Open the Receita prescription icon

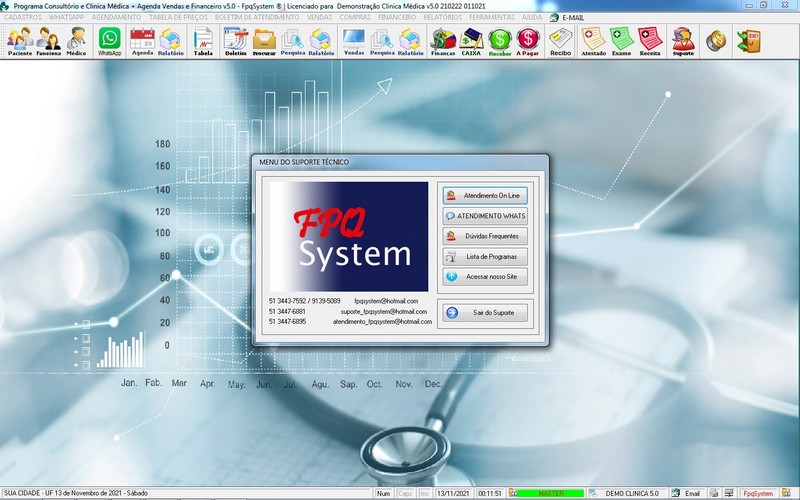(650, 41)
